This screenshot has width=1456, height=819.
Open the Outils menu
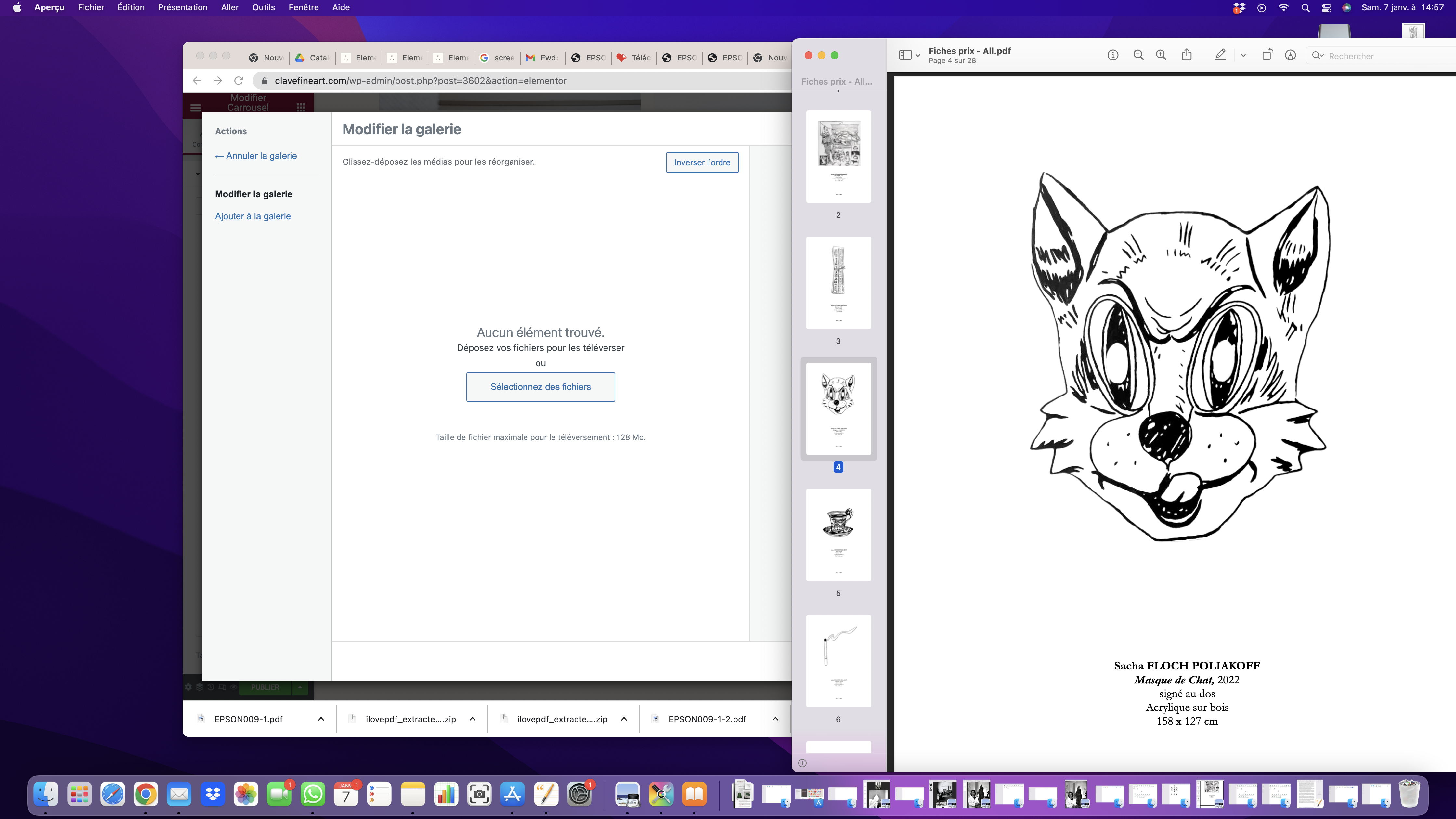coord(263,7)
